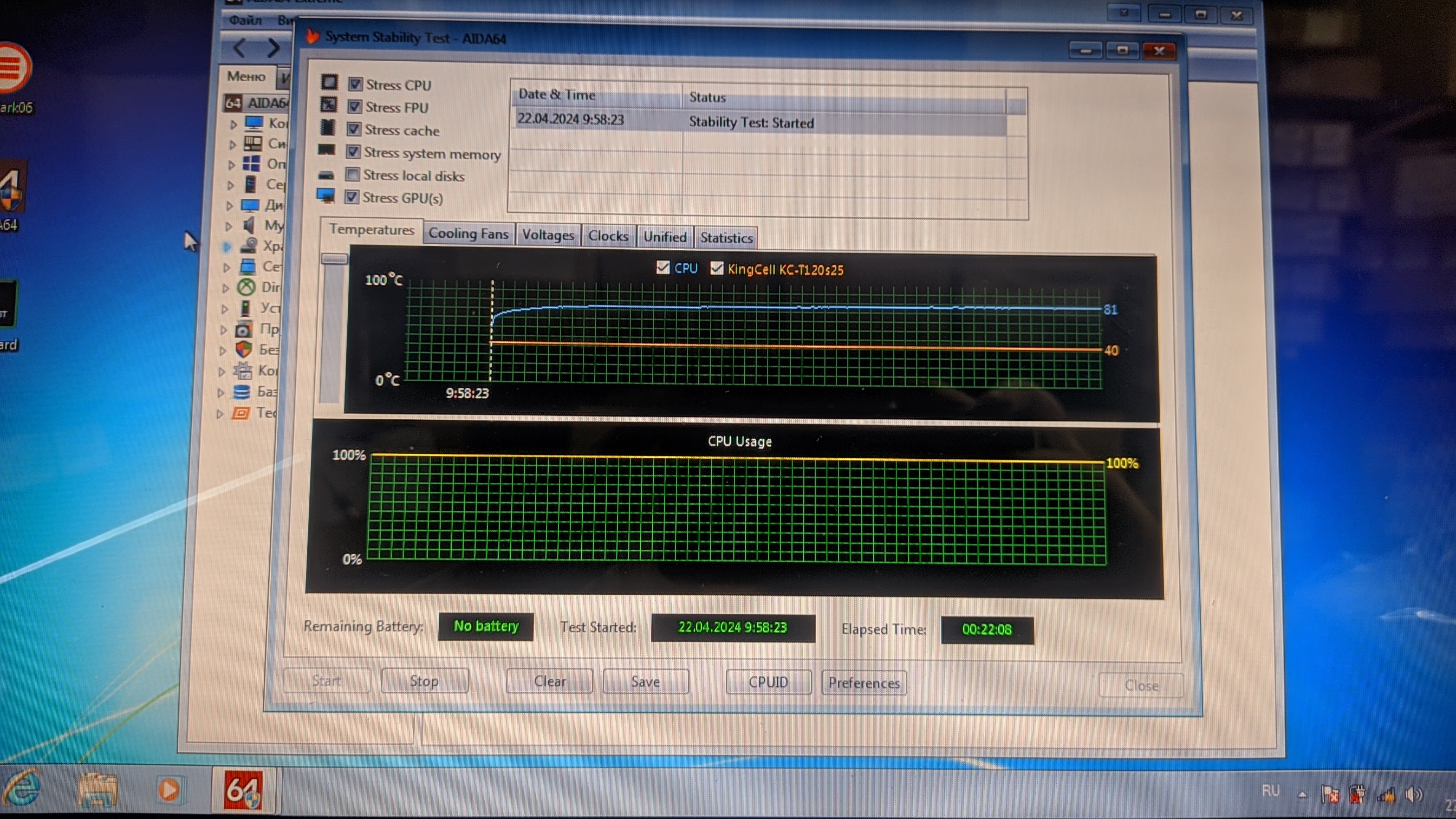Hide the CPU temperature graph line
The height and width of the screenshot is (819, 1456).
tap(663, 268)
